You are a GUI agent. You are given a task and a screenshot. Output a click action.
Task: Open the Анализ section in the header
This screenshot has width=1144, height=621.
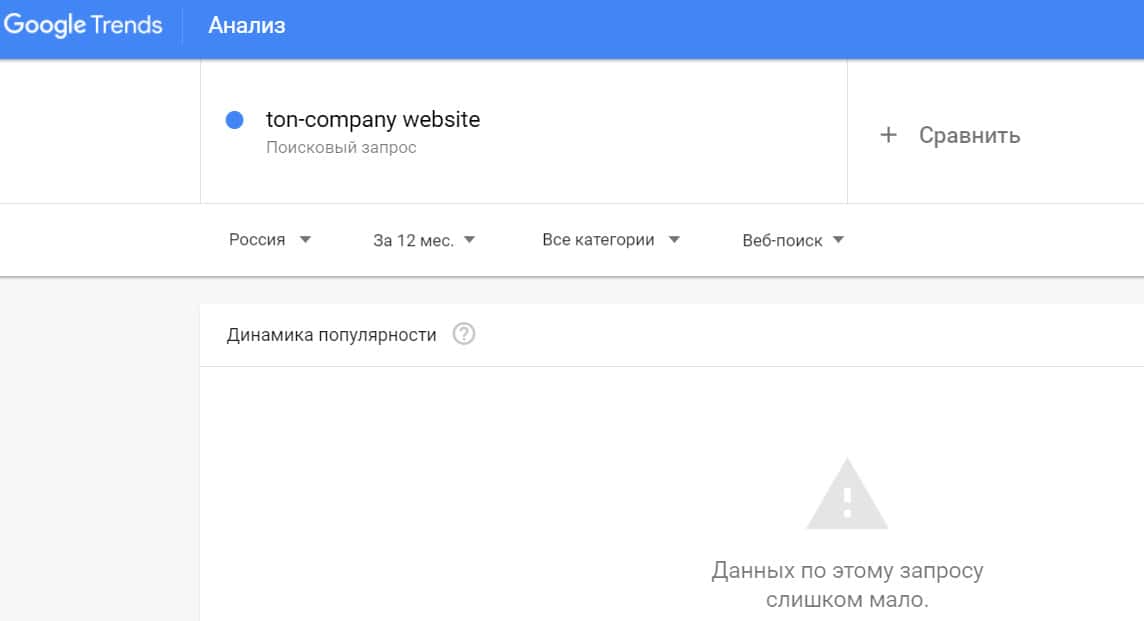(x=246, y=26)
